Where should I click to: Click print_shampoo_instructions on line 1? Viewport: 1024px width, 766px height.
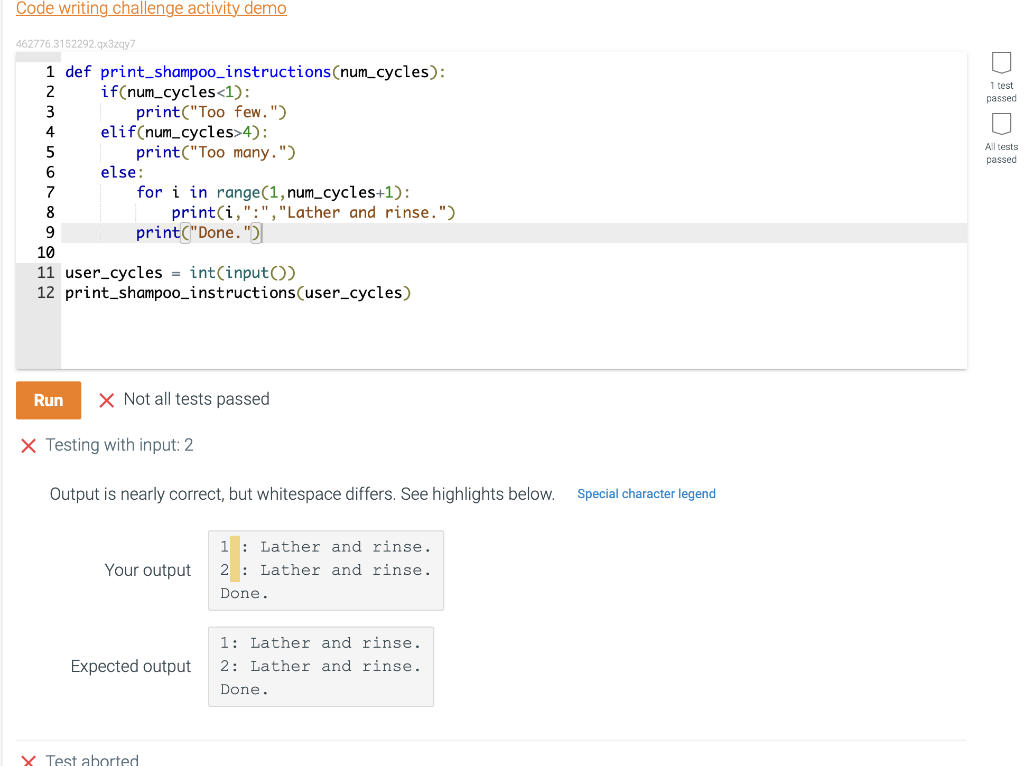coord(200,71)
